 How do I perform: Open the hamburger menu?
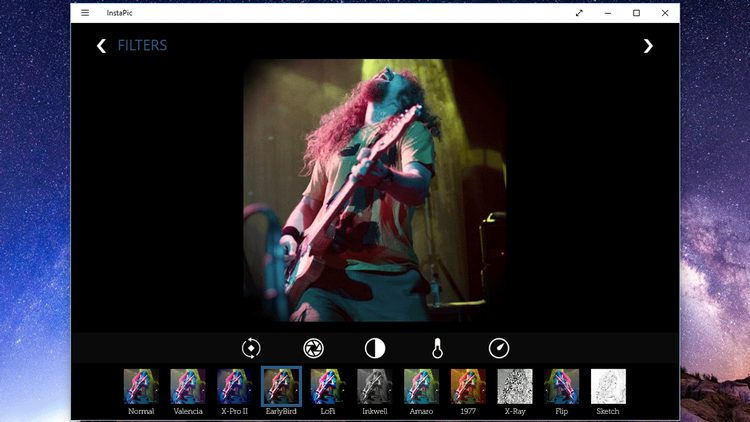85,13
